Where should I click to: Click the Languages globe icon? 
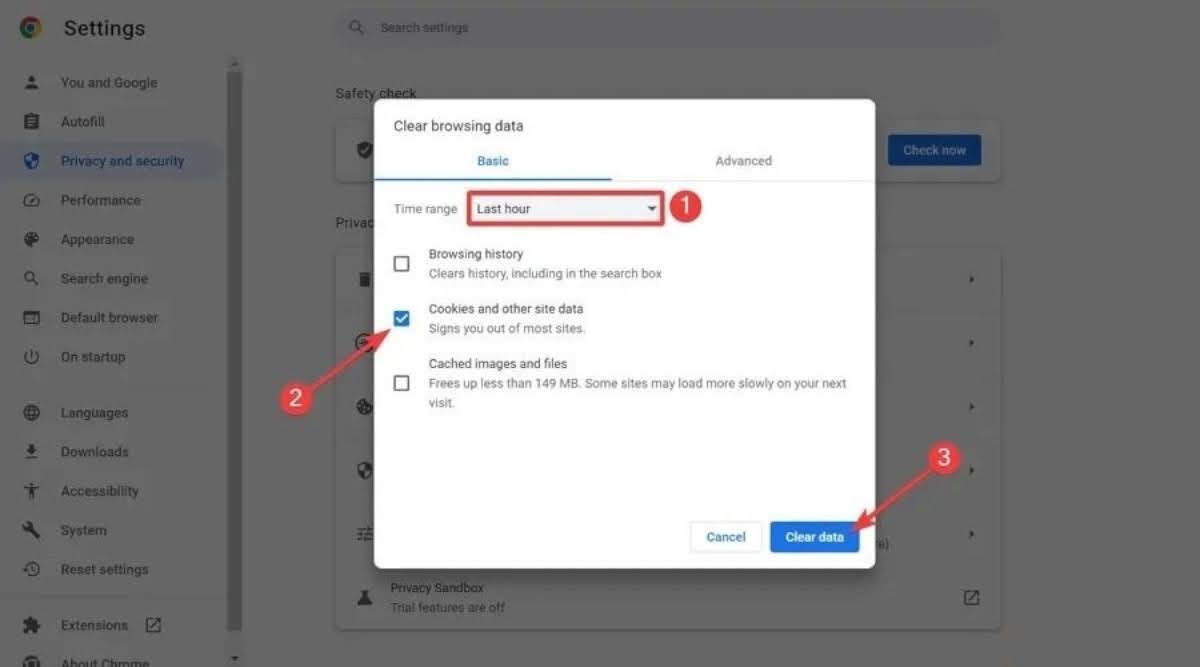point(32,412)
